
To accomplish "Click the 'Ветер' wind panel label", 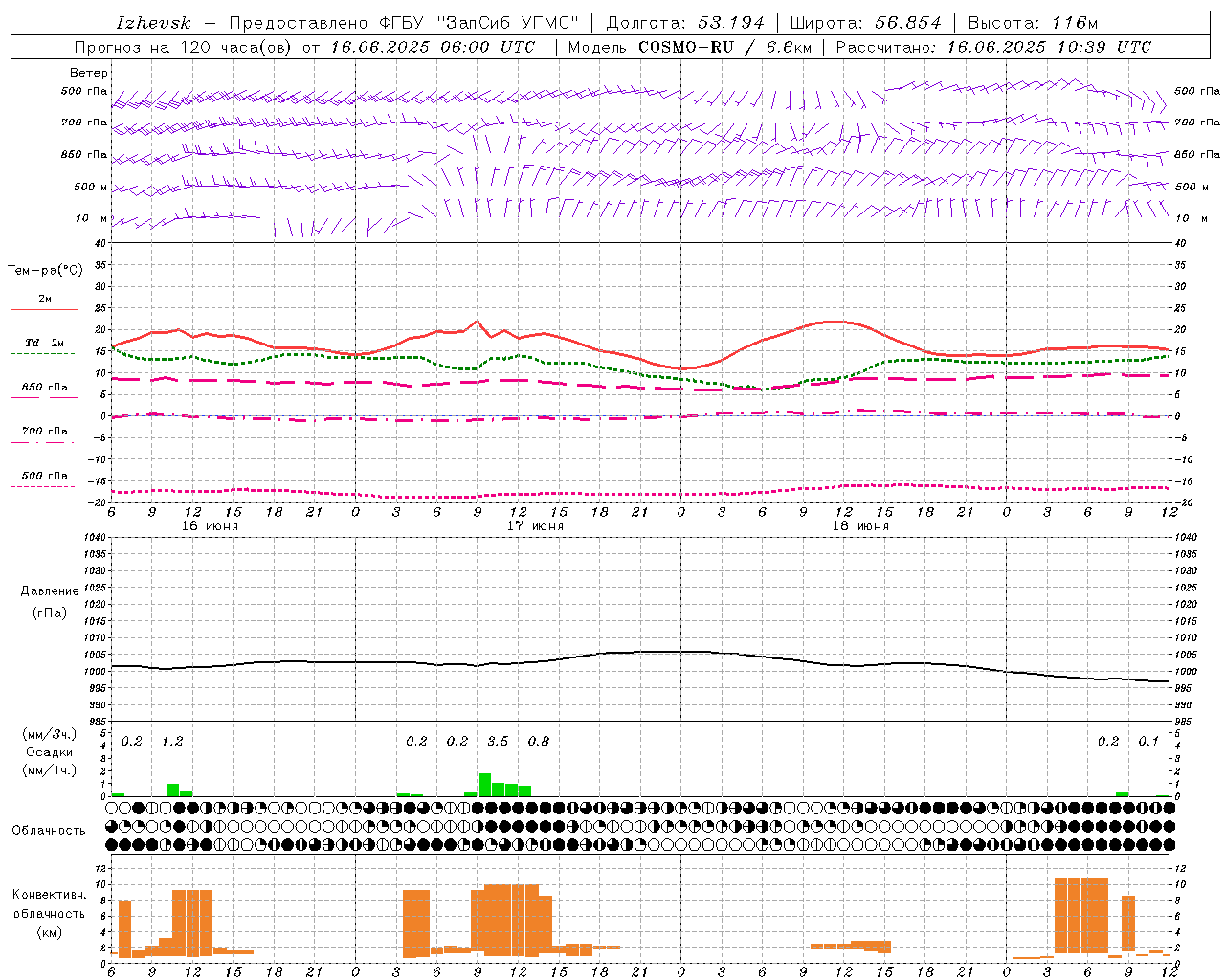I will coord(89,73).
